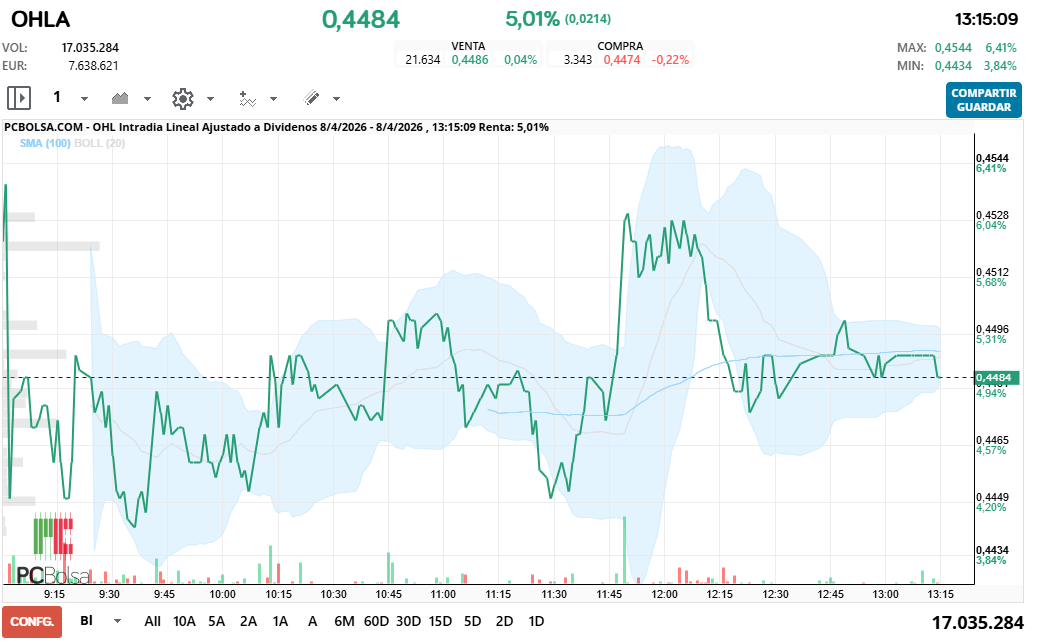Select the All range option

pyautogui.click(x=152, y=621)
